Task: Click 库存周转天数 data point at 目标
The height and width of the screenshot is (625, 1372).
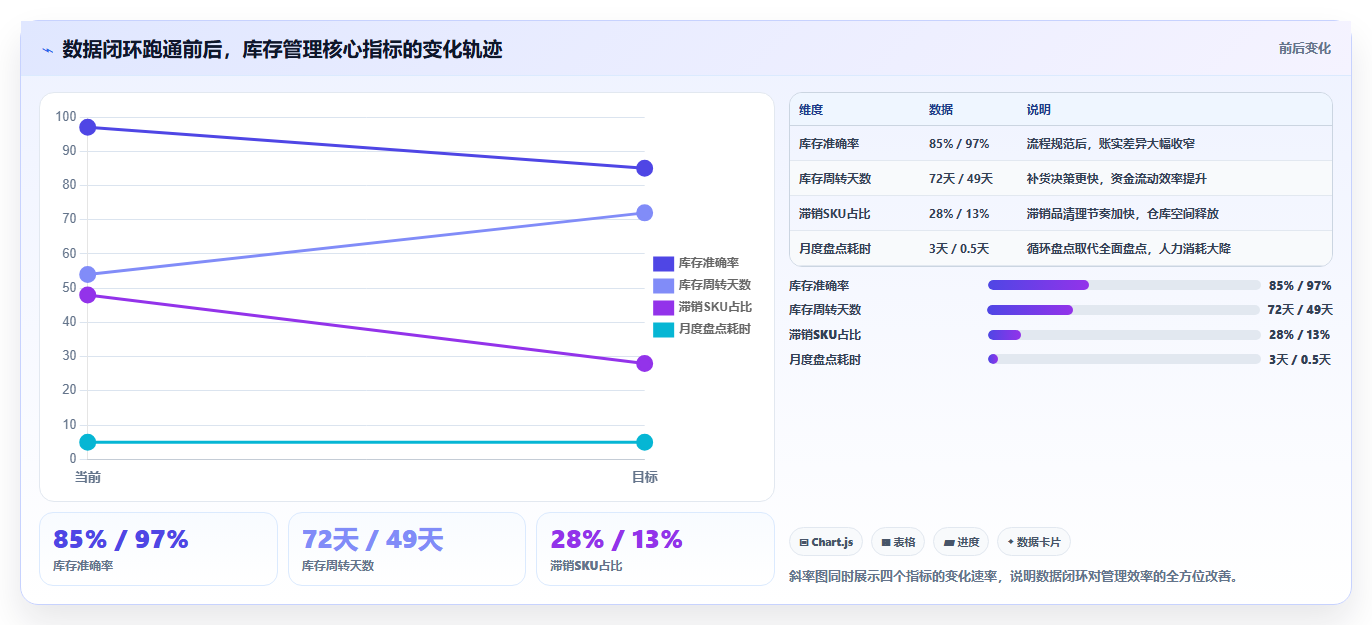Action: [x=644, y=212]
